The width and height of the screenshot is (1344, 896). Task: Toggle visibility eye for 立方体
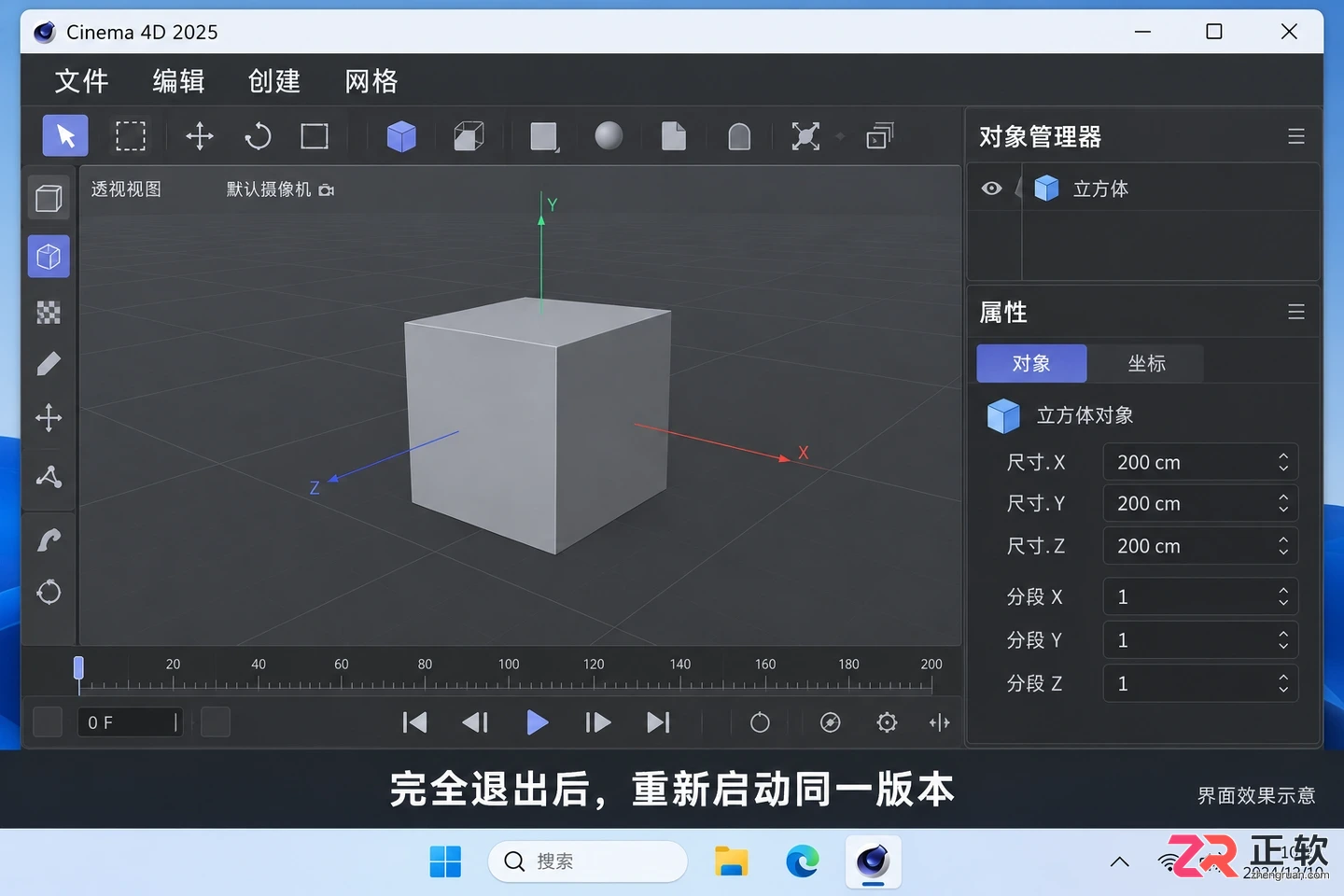click(991, 189)
